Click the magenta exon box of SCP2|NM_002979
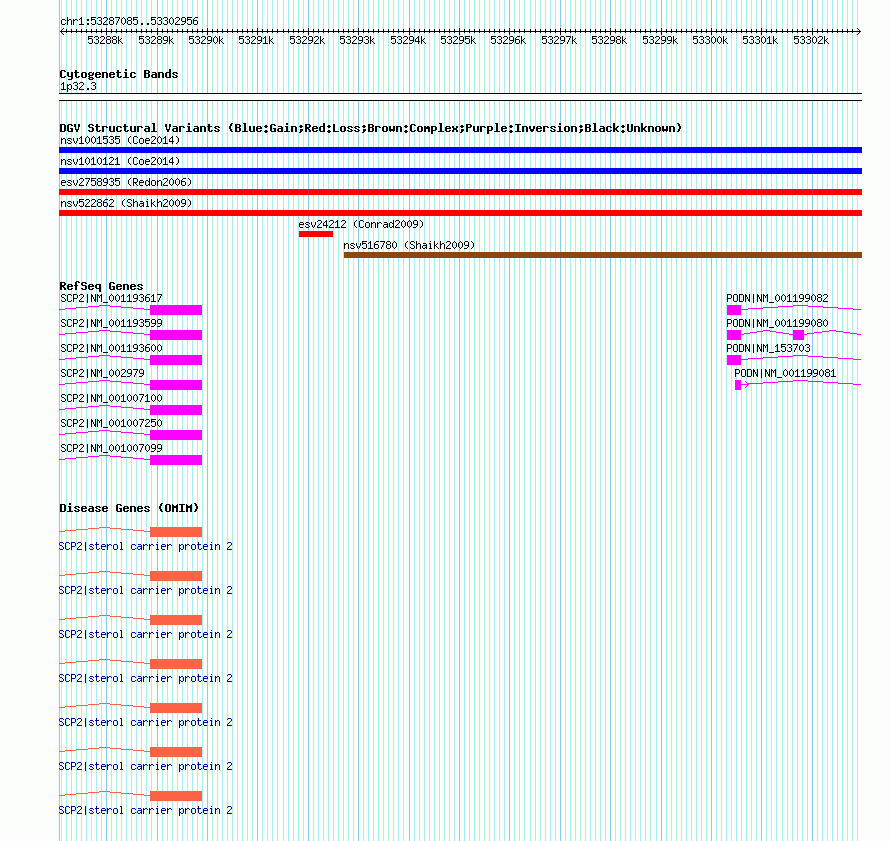This screenshot has height=841, width=890. click(176, 385)
